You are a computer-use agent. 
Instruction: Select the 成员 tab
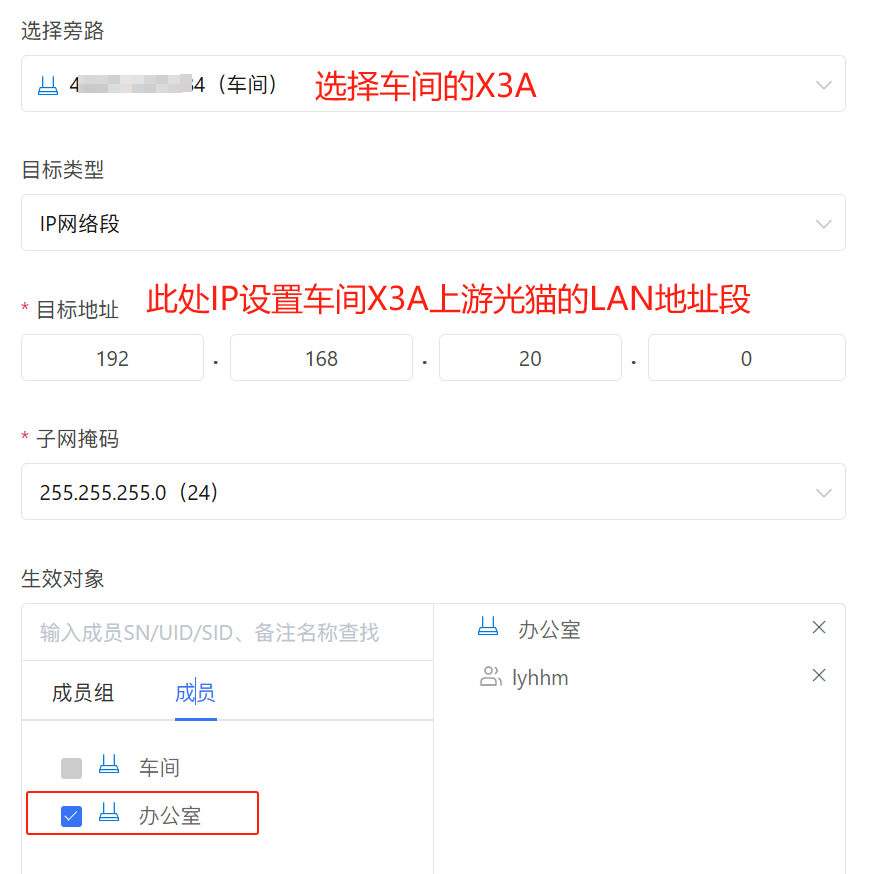click(x=195, y=693)
